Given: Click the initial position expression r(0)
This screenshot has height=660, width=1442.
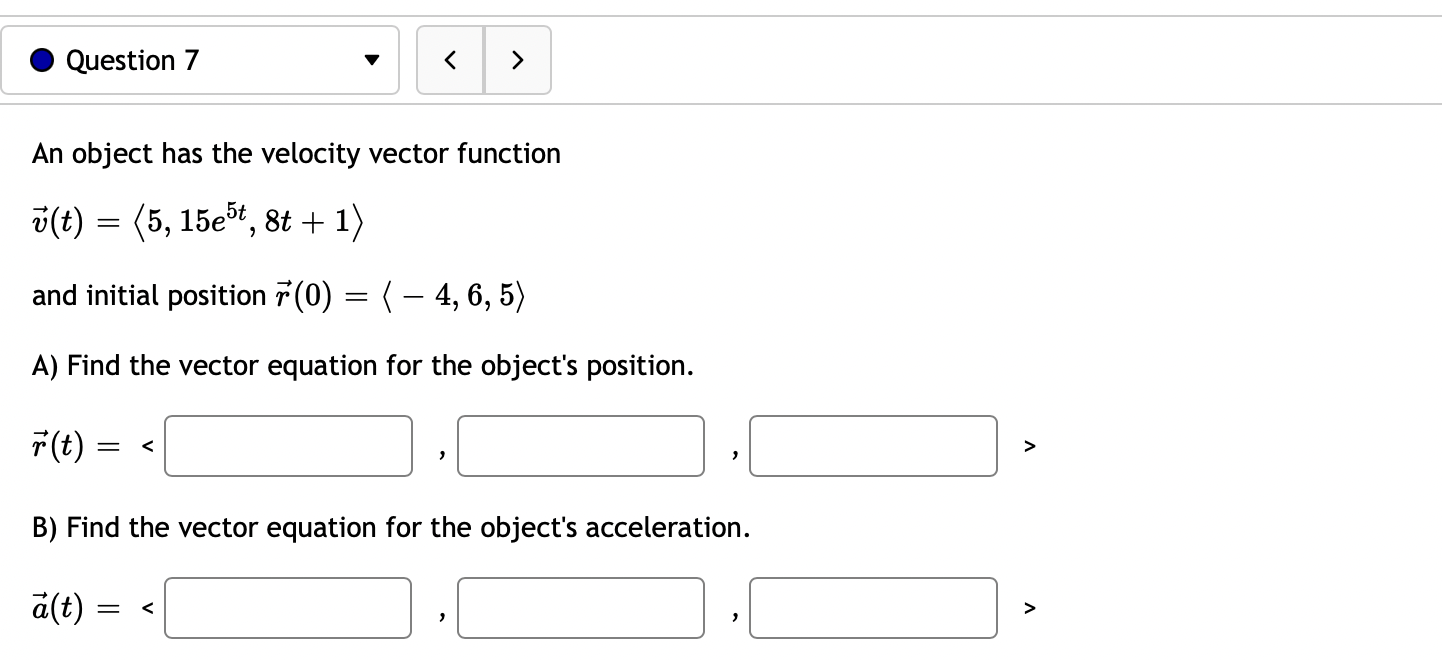Looking at the screenshot, I should (x=276, y=295).
